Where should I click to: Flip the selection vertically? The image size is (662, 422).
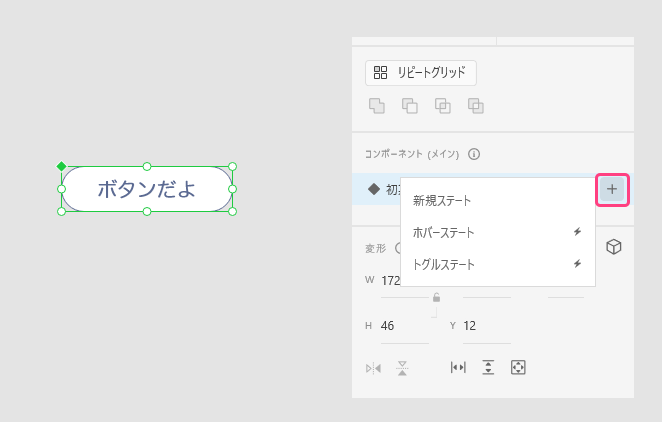[402, 368]
